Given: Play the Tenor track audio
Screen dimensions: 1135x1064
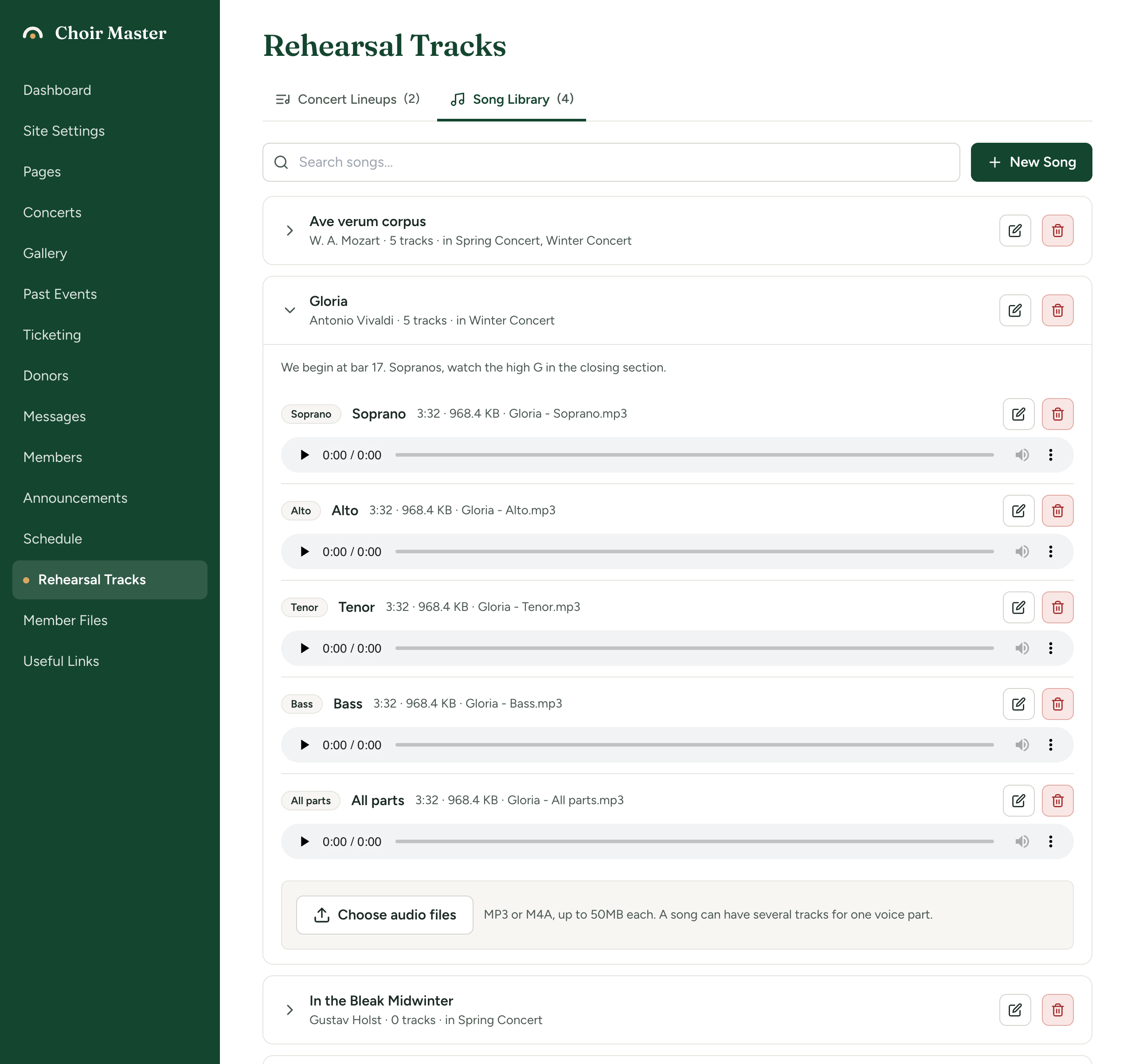Looking at the screenshot, I should click(304, 648).
